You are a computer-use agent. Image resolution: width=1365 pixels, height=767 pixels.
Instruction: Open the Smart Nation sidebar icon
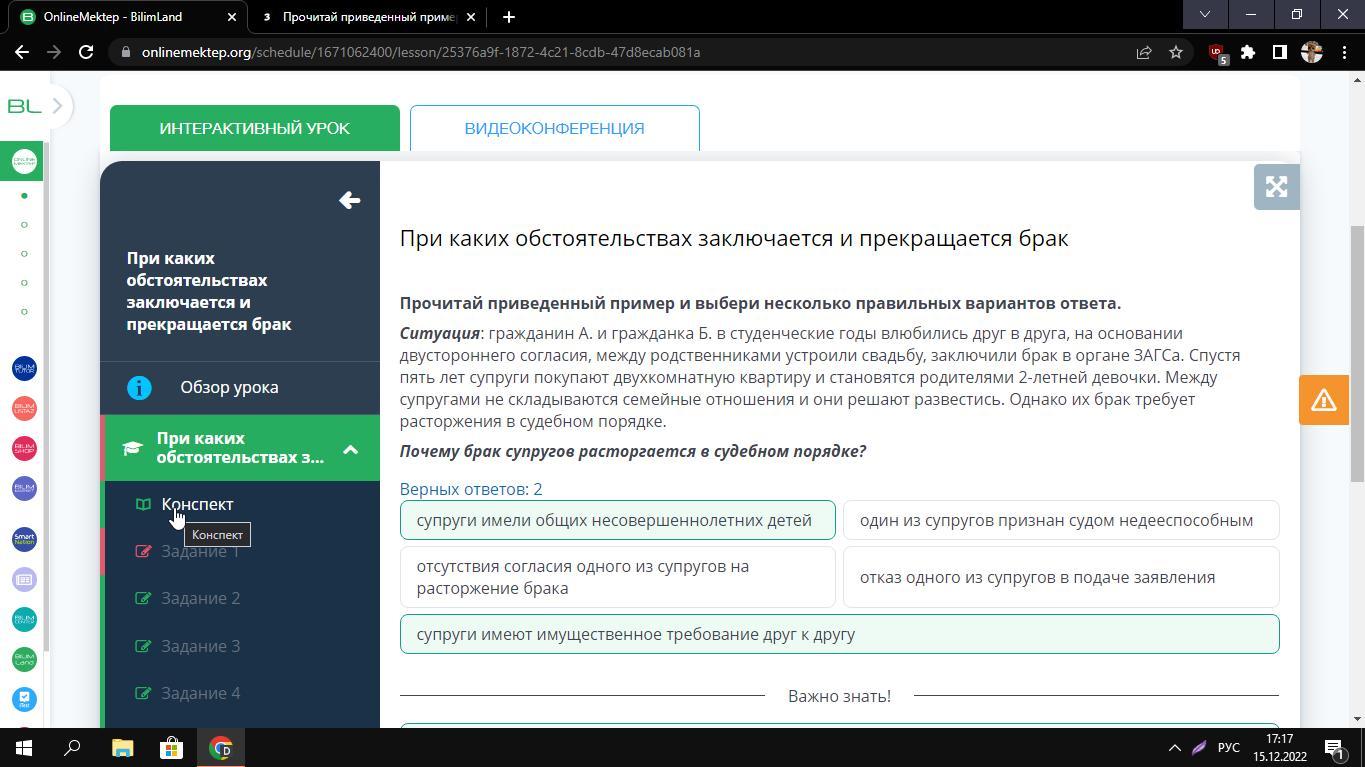tap(24, 539)
